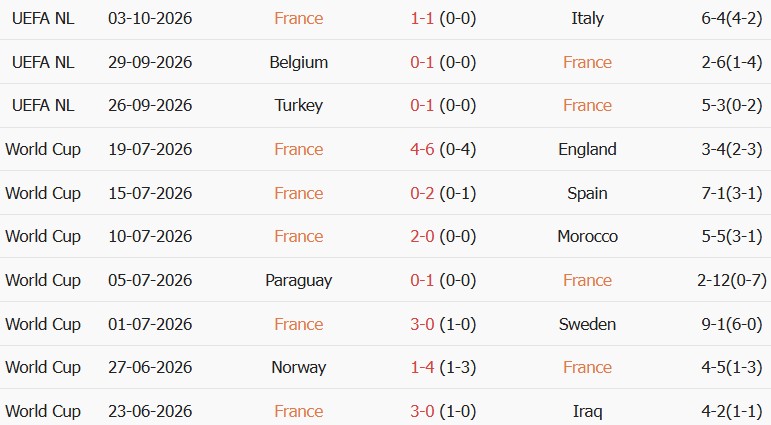771x425 pixels.
Task: Click the Iraq team name
Action: (587, 411)
